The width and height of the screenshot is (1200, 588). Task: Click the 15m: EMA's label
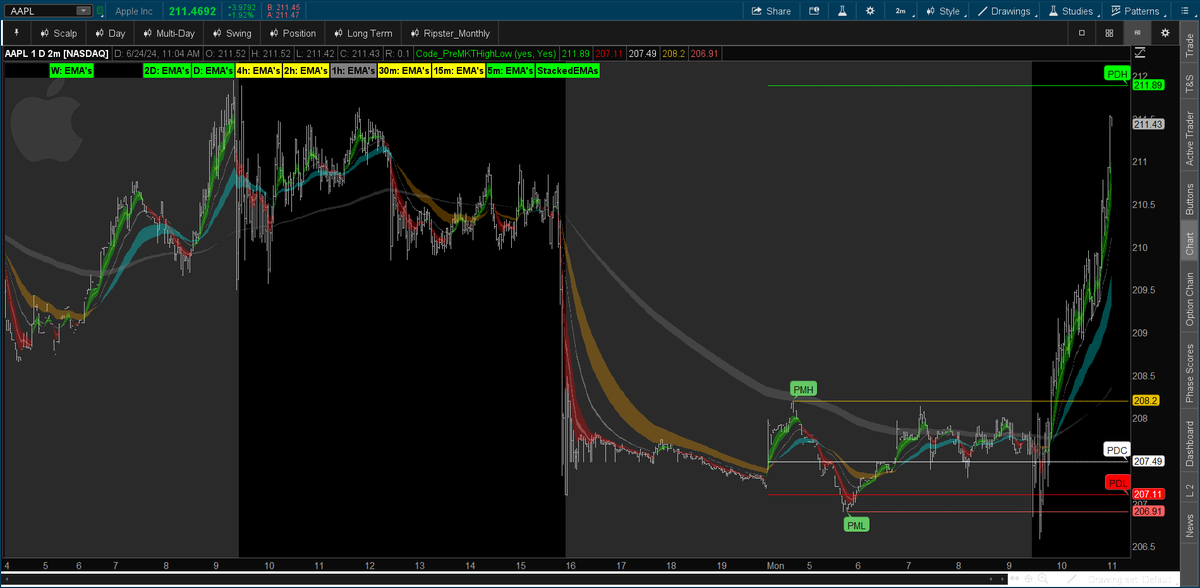click(458, 71)
